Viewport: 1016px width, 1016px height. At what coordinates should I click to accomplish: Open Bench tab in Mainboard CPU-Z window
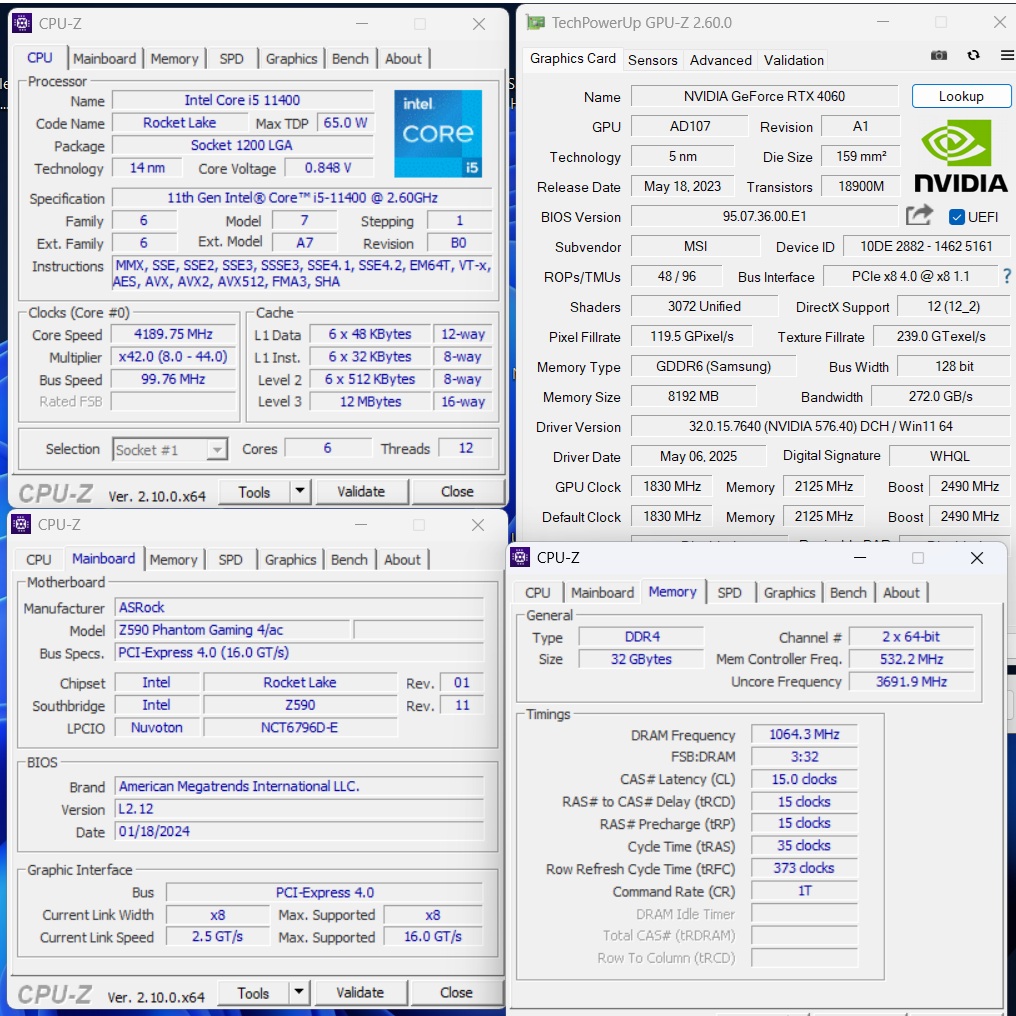click(349, 560)
